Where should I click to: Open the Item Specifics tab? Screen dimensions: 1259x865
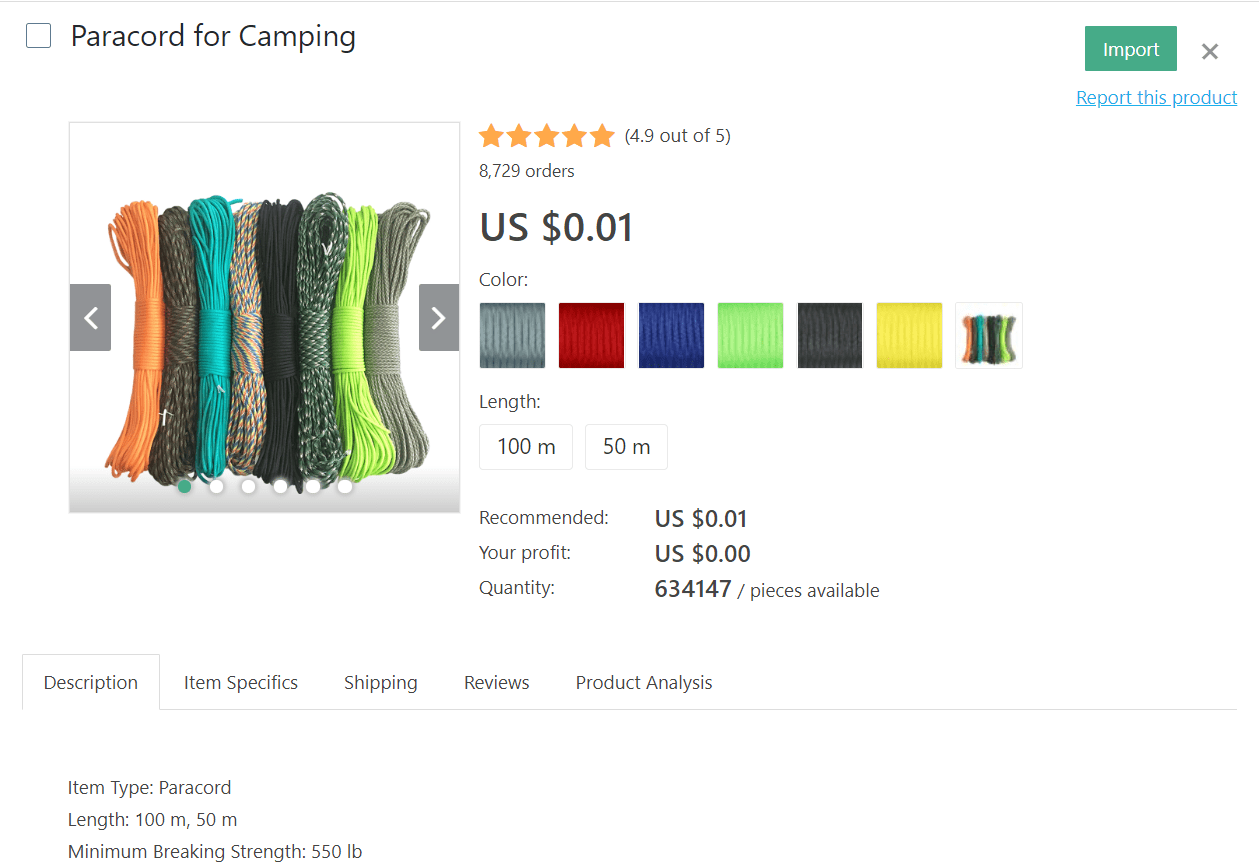tap(241, 683)
